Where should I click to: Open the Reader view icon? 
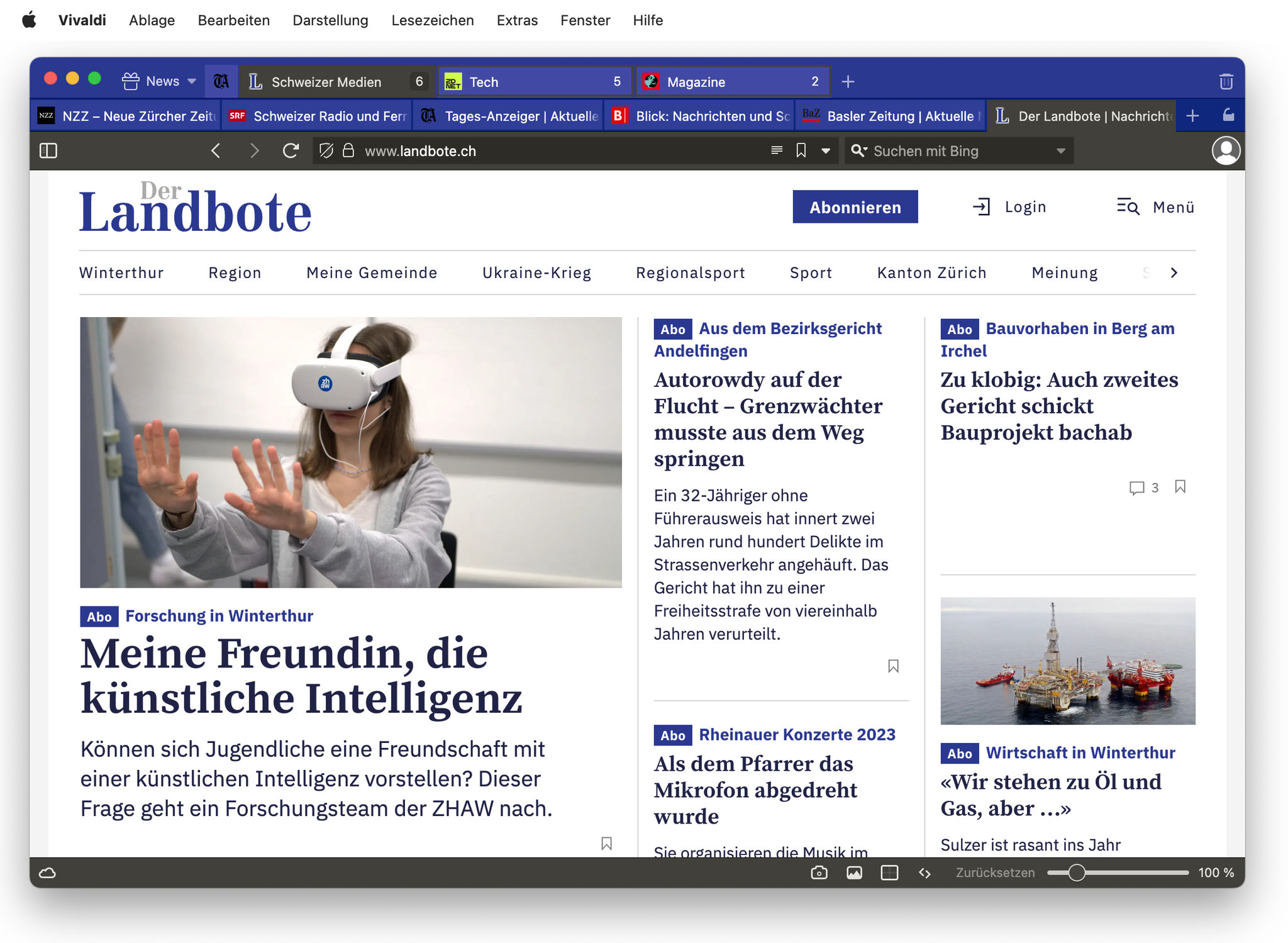coord(777,151)
